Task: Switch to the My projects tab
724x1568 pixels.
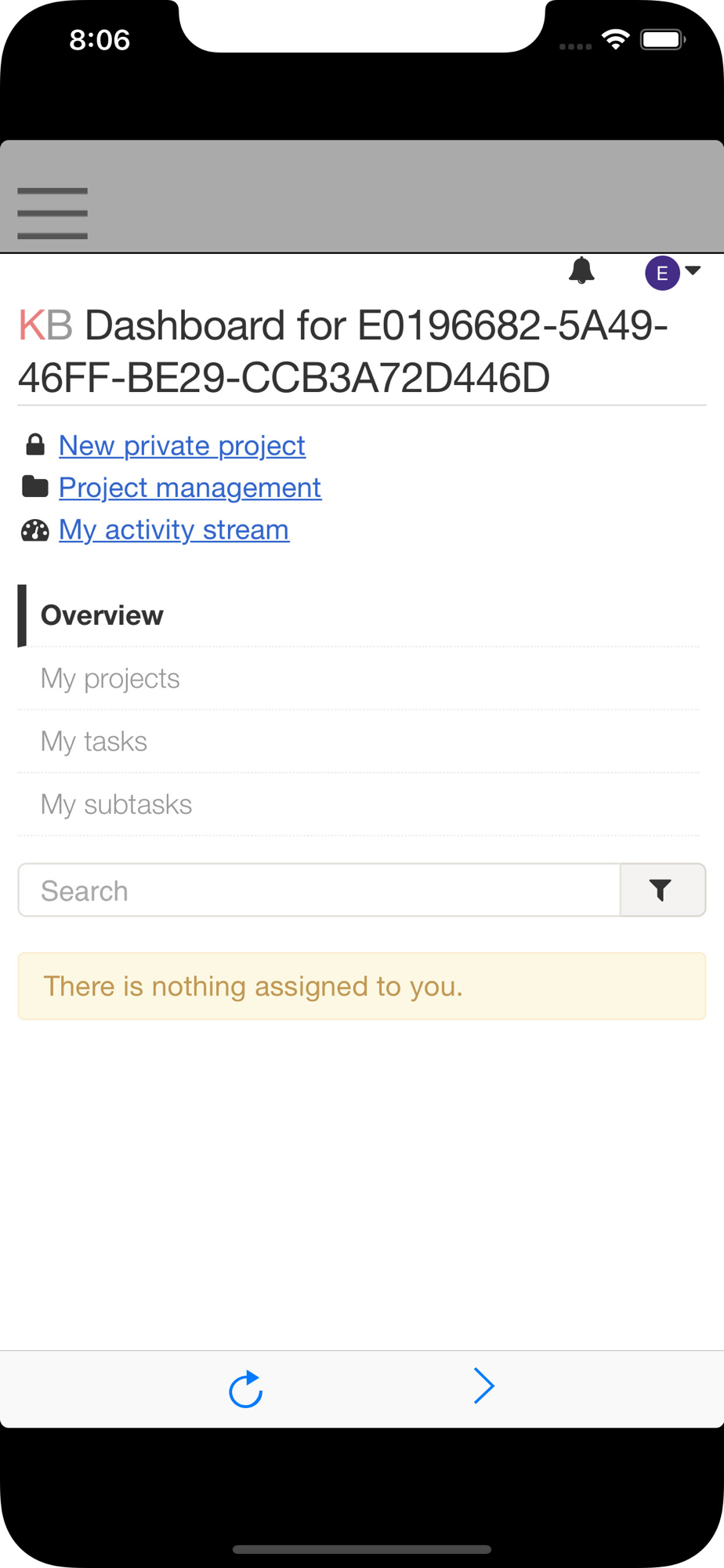Action: 359,678
